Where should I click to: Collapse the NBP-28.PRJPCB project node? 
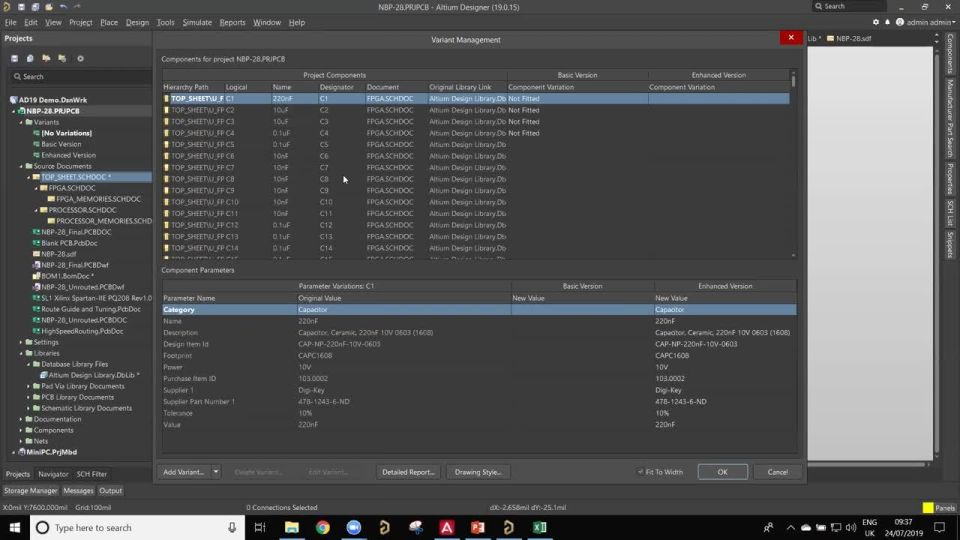13,111
